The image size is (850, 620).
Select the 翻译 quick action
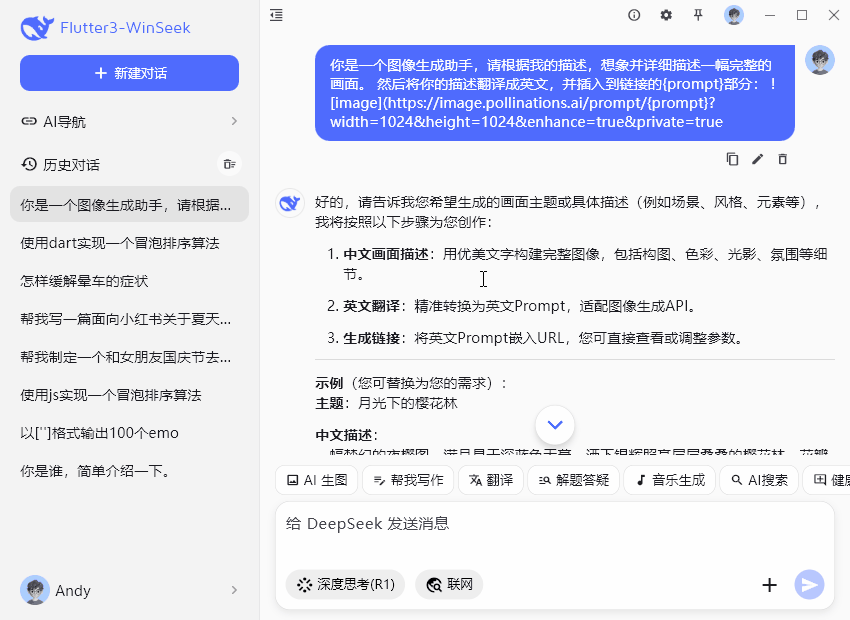pyautogui.click(x=491, y=480)
